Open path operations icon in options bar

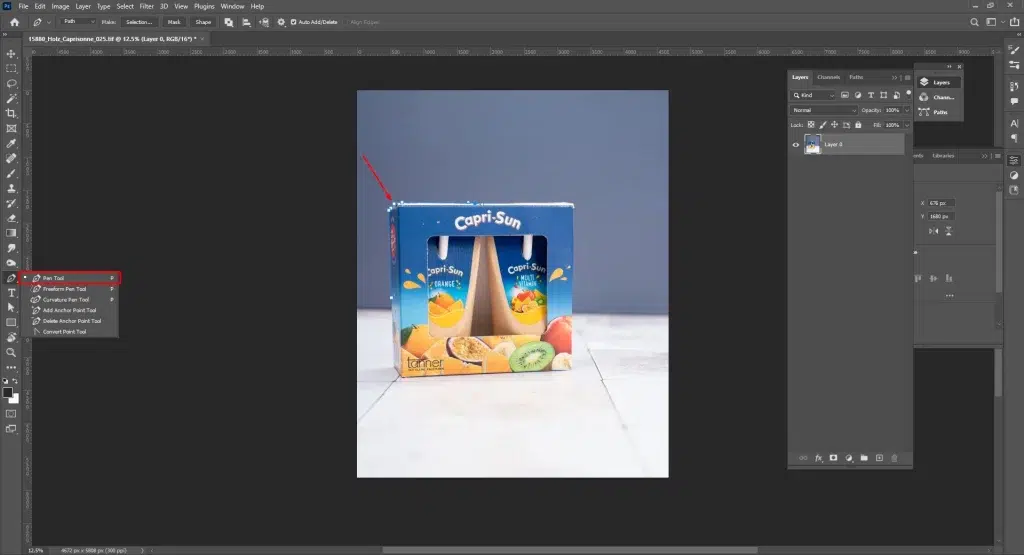(x=229, y=22)
